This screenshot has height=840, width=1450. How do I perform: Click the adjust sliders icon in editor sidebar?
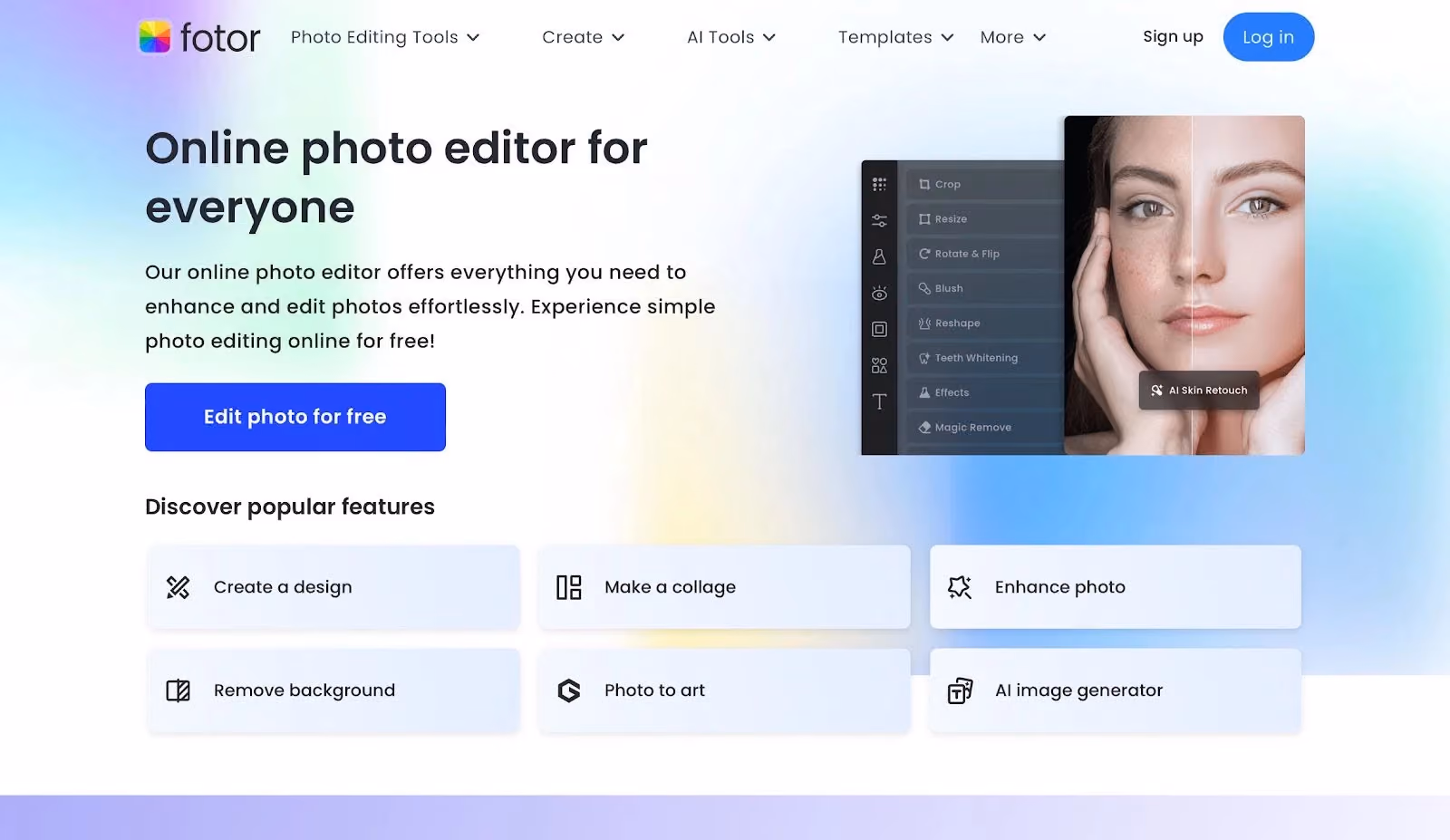(x=879, y=221)
